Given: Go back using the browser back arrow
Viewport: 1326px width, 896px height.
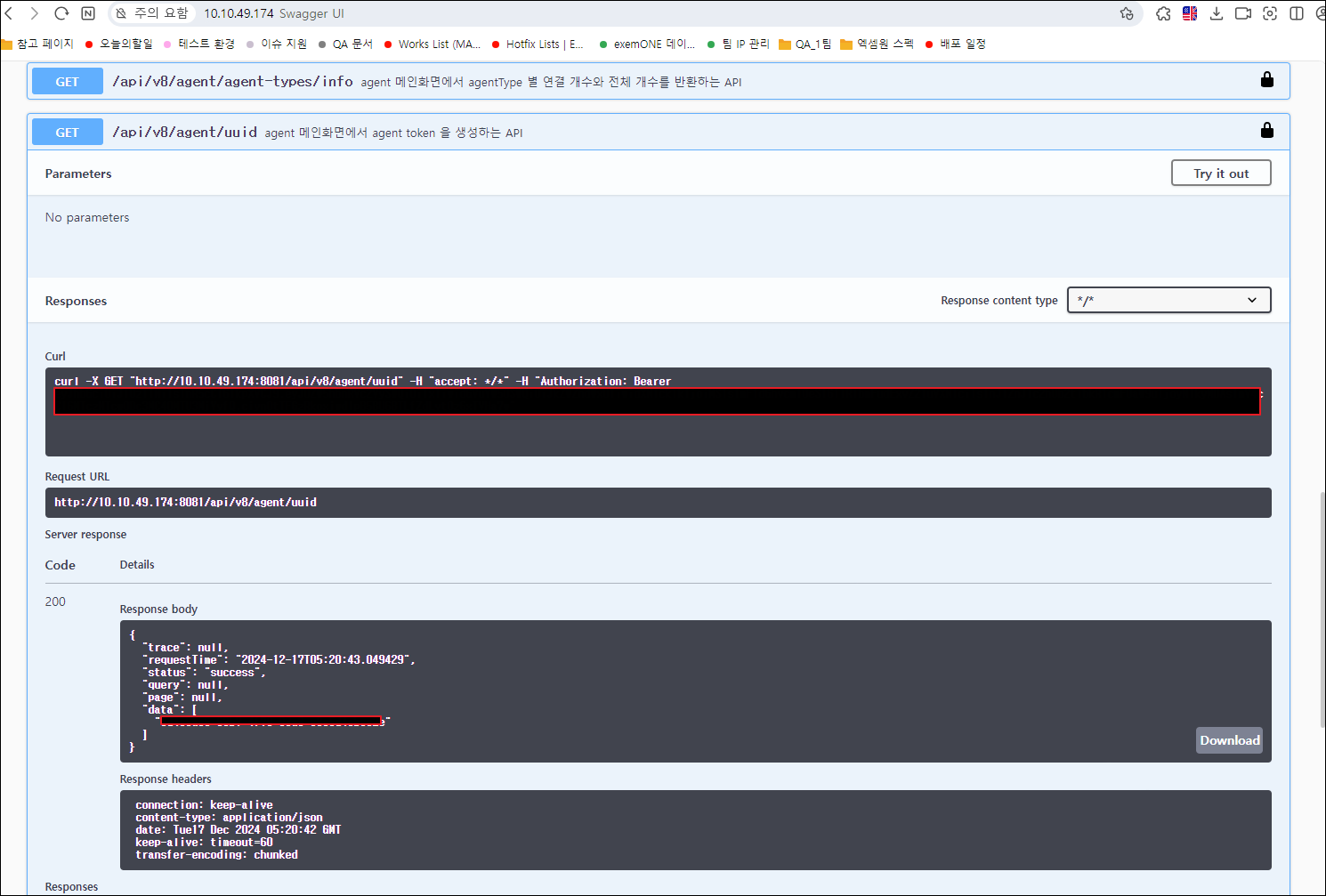Looking at the screenshot, I should point(9,13).
